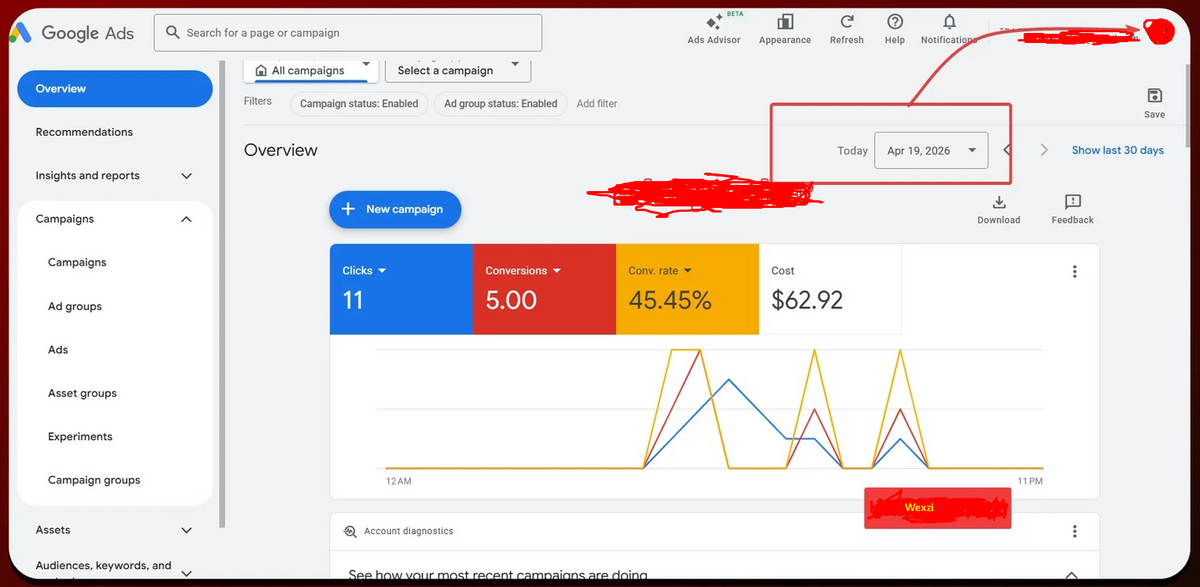Click the New campaign button
This screenshot has height=587, width=1200.
coord(395,209)
